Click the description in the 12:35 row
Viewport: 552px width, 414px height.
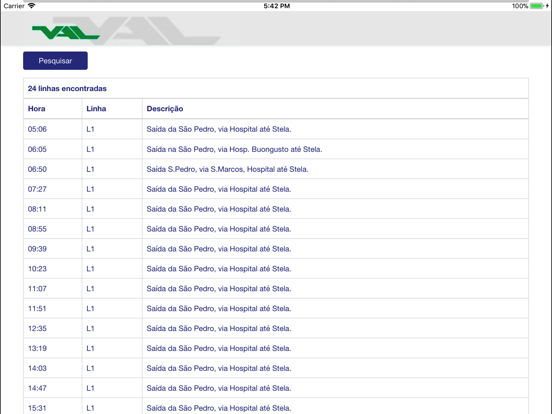coord(219,328)
